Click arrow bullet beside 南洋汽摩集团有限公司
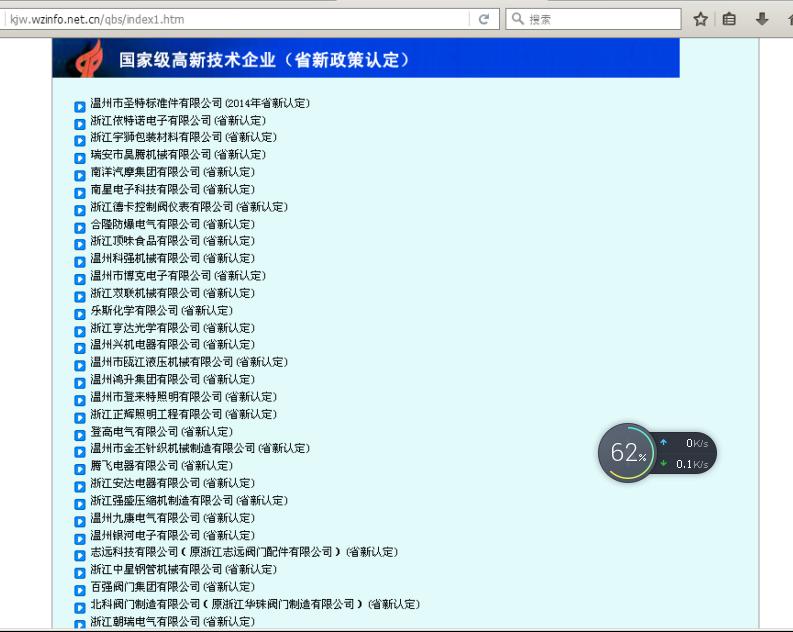The height and width of the screenshot is (632, 793). [80, 175]
